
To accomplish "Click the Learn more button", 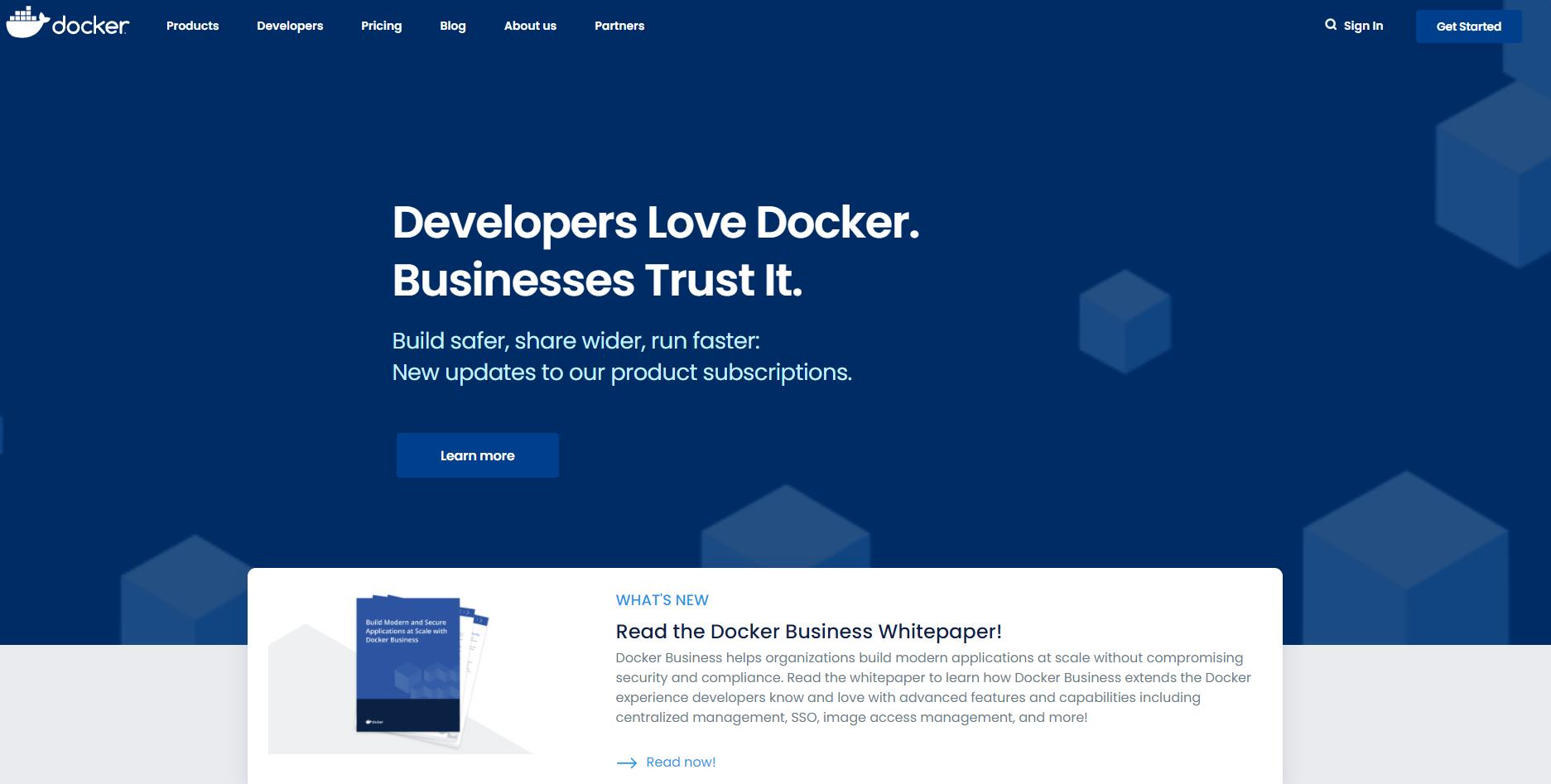I will pos(478,455).
